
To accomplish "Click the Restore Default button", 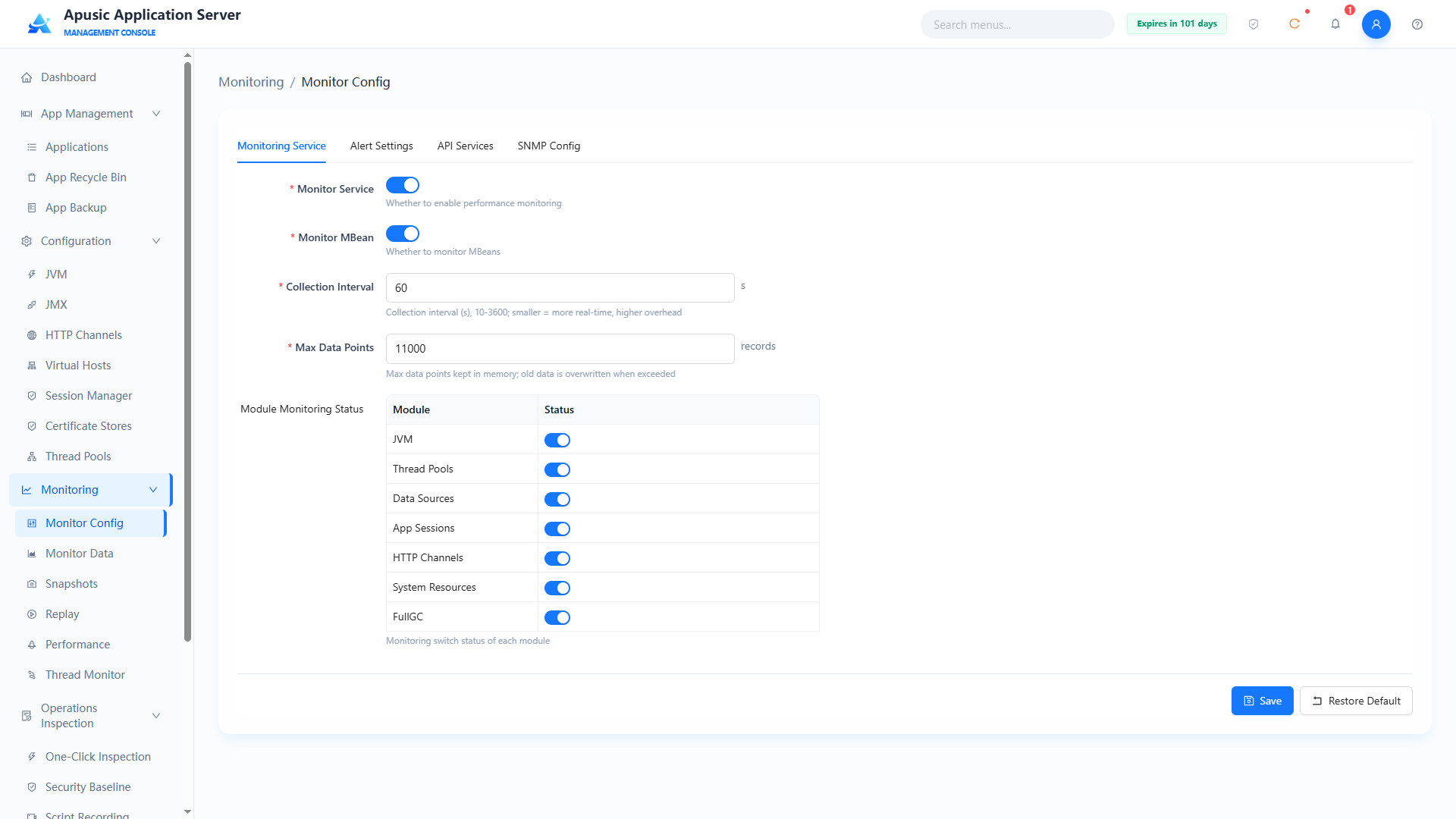I will tap(1356, 701).
